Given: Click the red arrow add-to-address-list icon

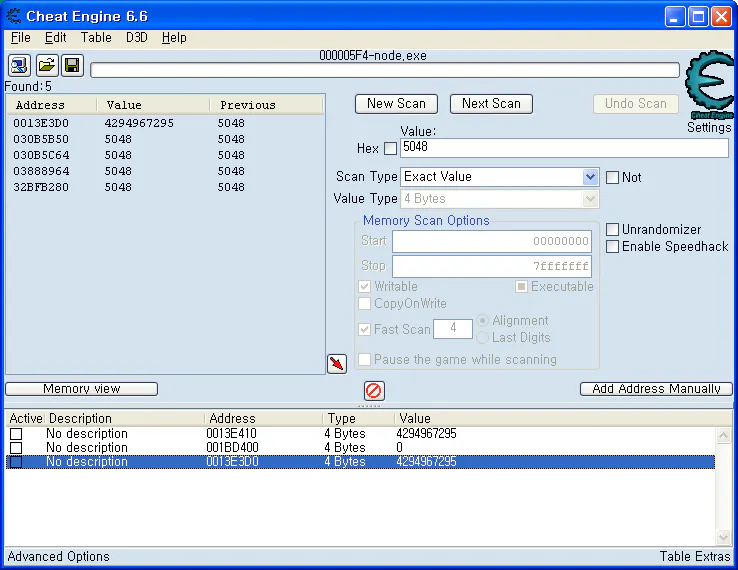Looking at the screenshot, I should coord(337,364).
